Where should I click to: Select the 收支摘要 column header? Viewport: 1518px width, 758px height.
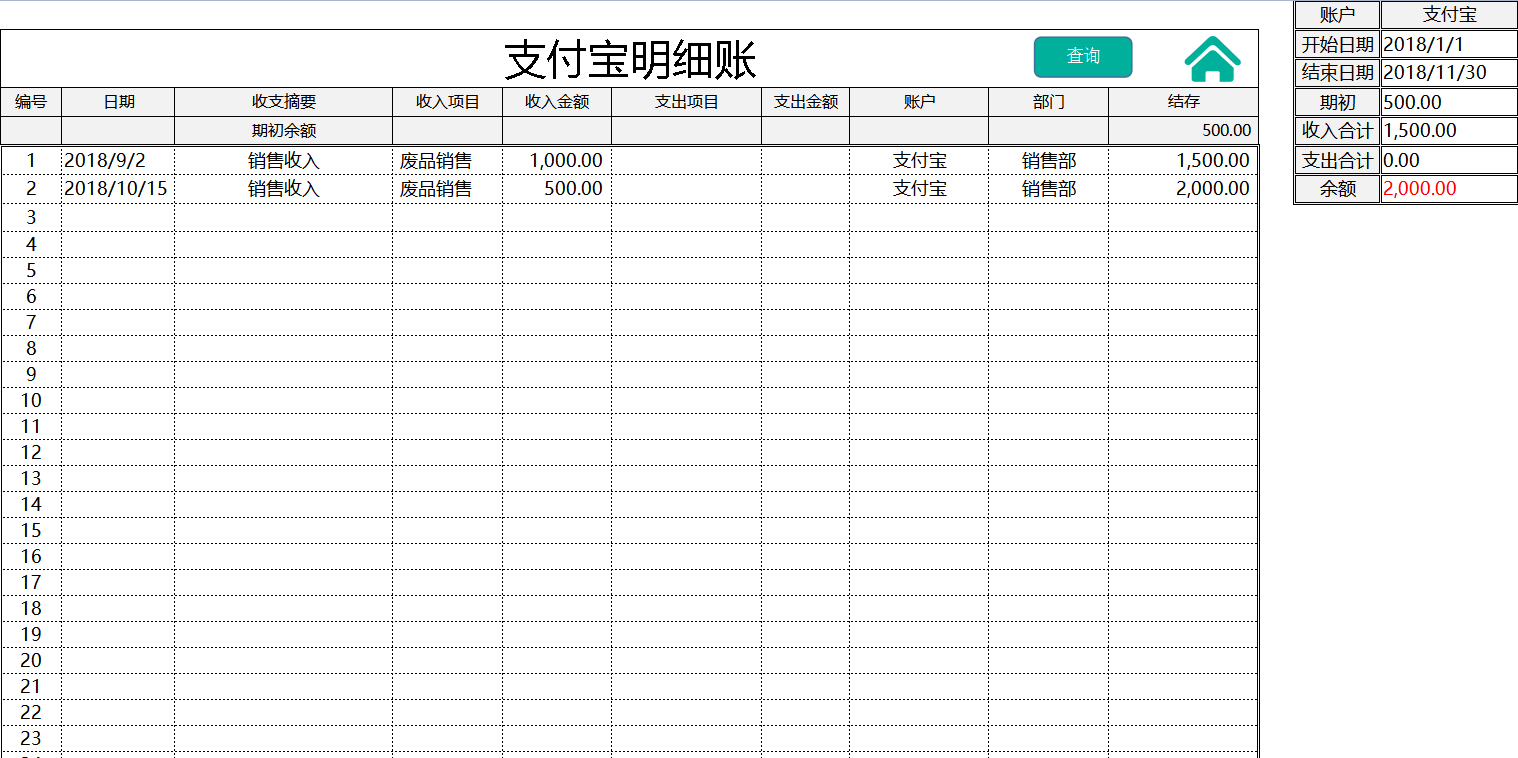283,102
